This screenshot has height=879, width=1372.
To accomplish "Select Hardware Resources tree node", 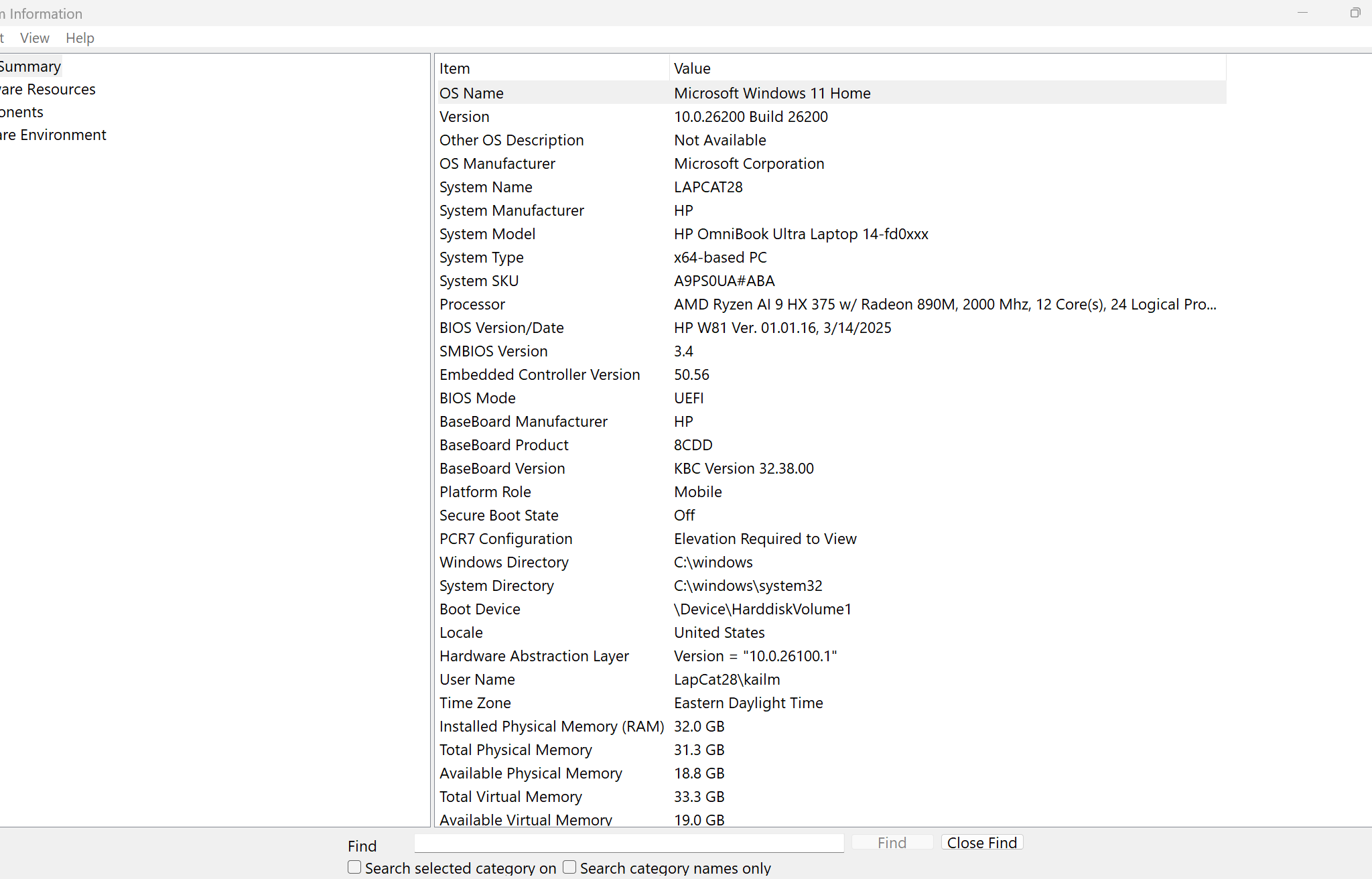I will [x=48, y=89].
